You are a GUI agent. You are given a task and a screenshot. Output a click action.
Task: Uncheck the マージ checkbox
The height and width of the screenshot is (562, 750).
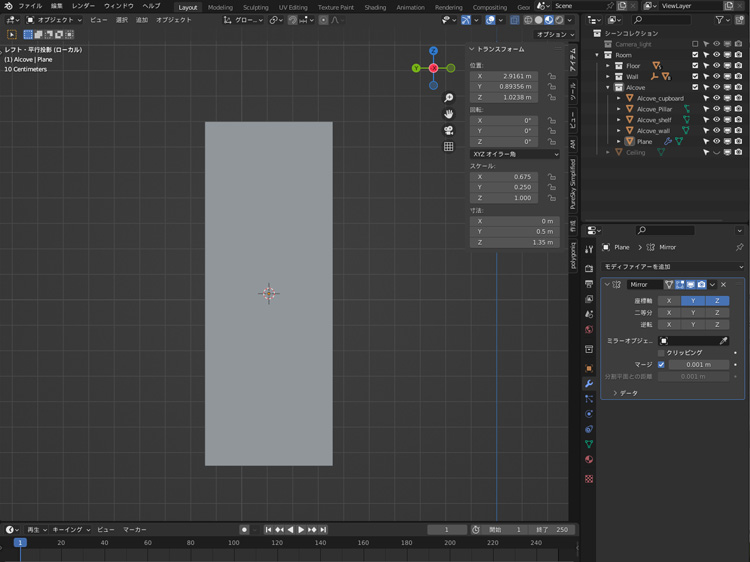click(x=661, y=365)
